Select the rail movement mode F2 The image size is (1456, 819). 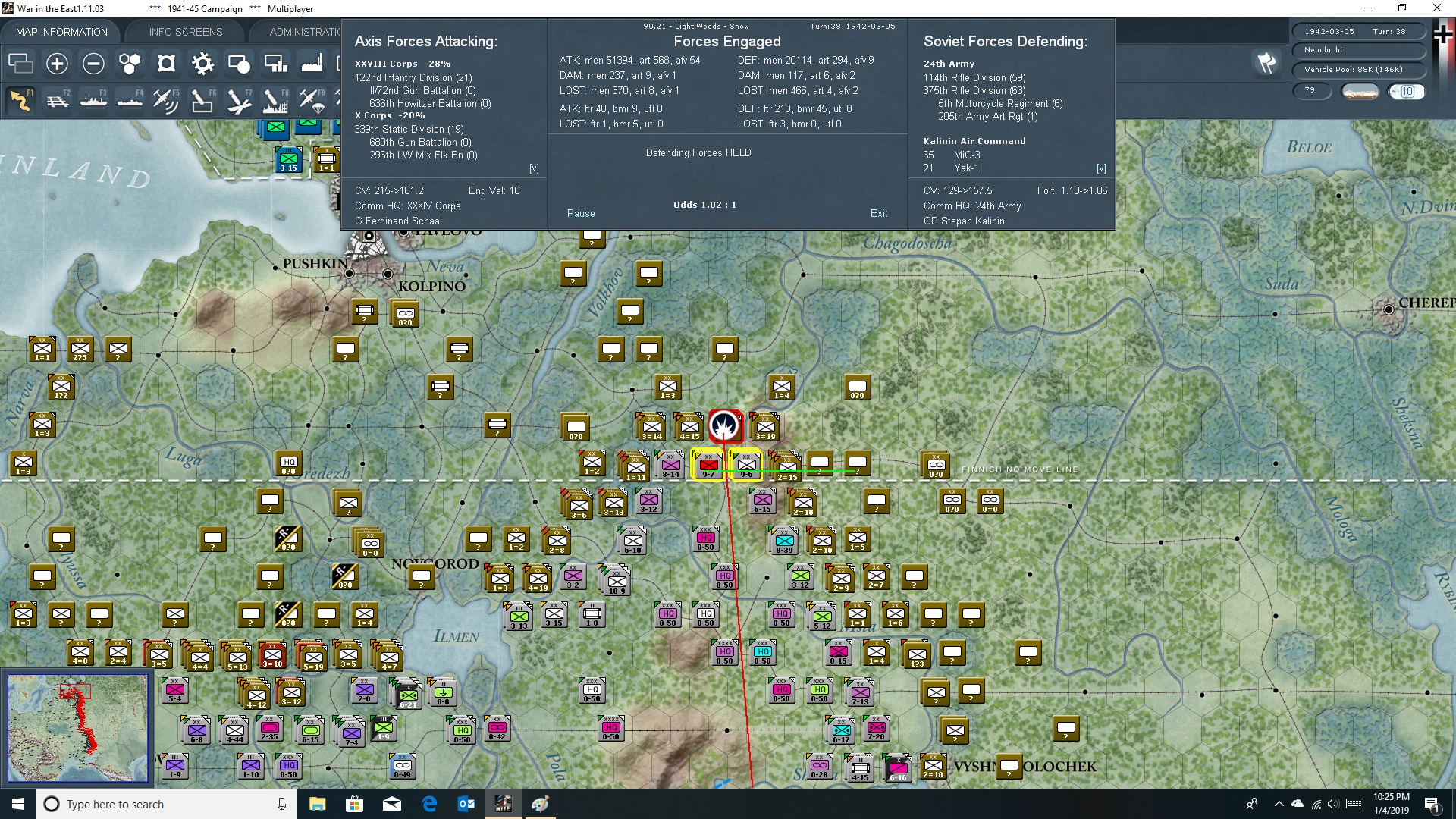point(58,100)
